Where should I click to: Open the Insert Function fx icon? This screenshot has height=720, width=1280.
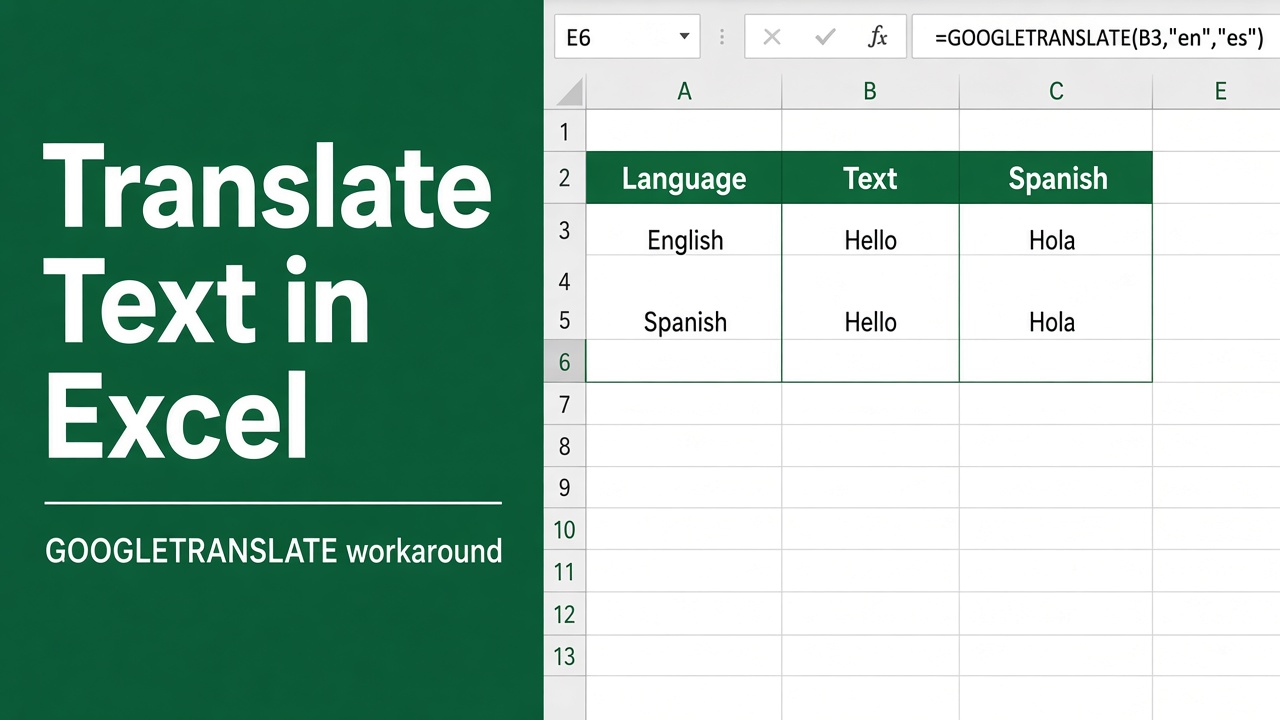(x=878, y=38)
